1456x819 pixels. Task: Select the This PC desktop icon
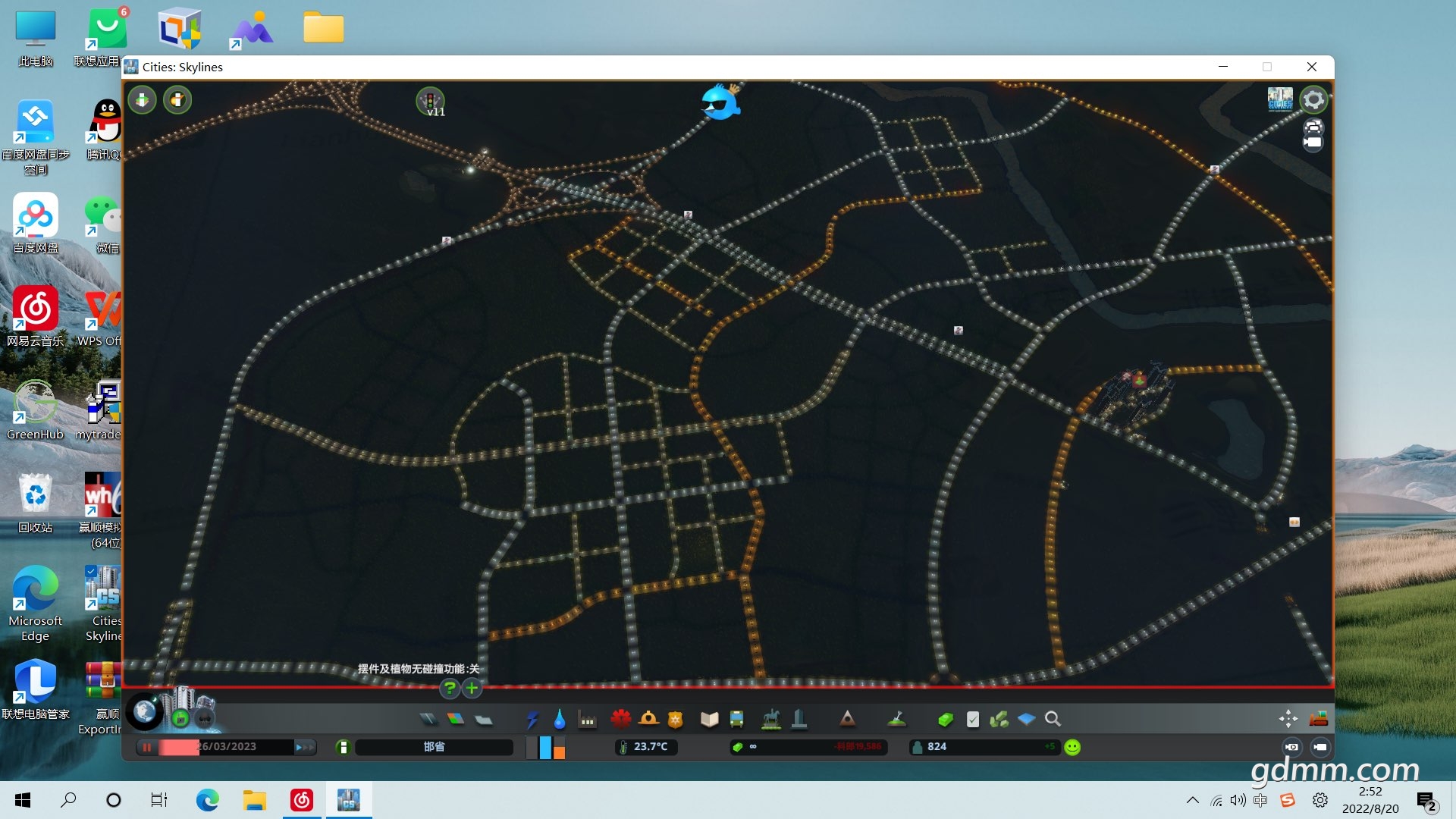tap(36, 38)
